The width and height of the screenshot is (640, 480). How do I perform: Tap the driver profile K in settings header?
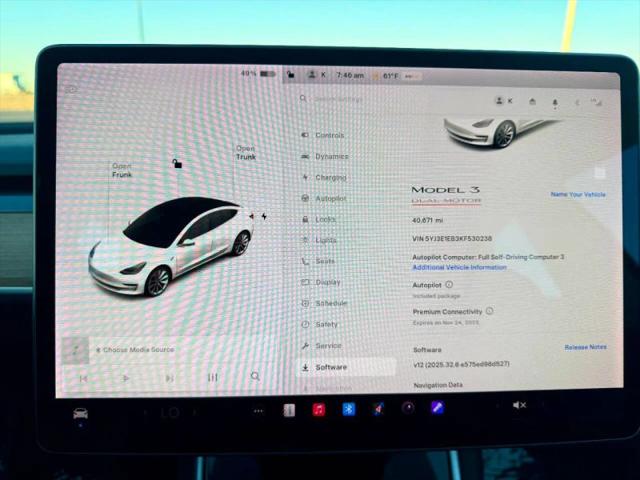pyautogui.click(x=504, y=100)
